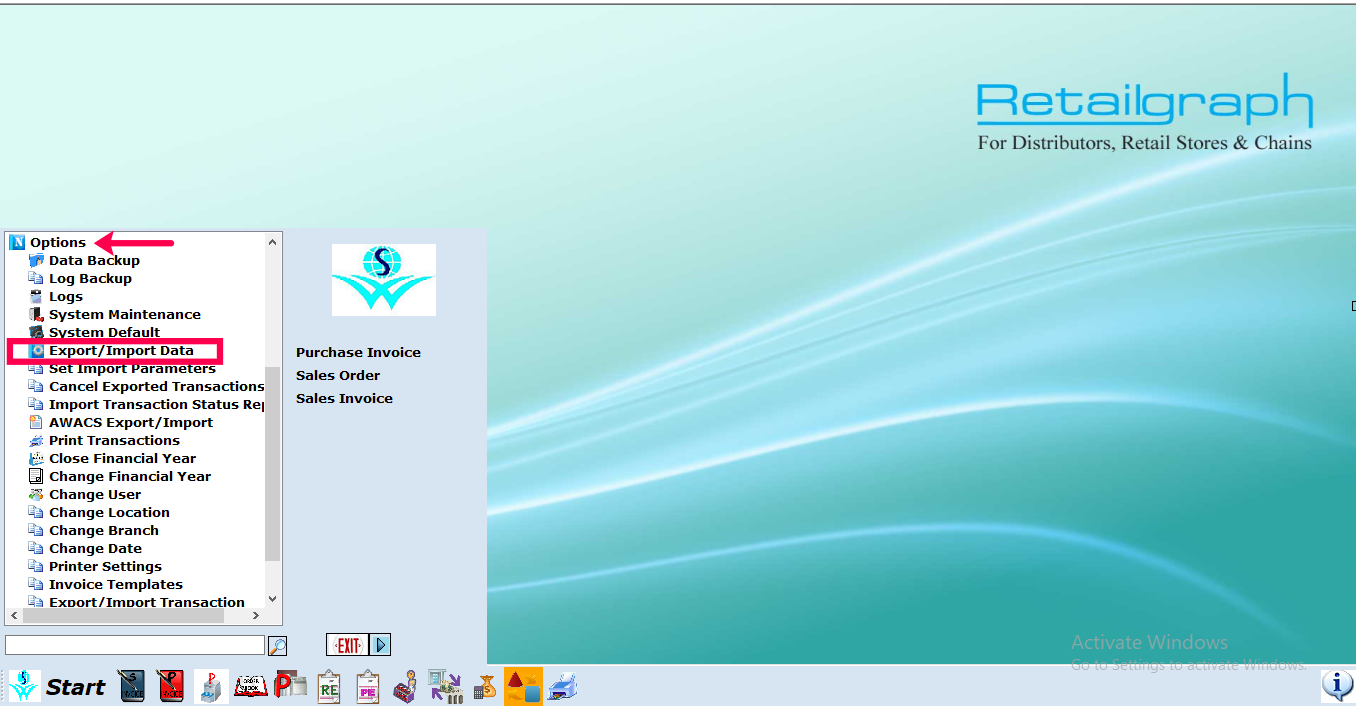Open Change Date option
Viewport: 1356px width, 706px height.
pyautogui.click(x=95, y=548)
